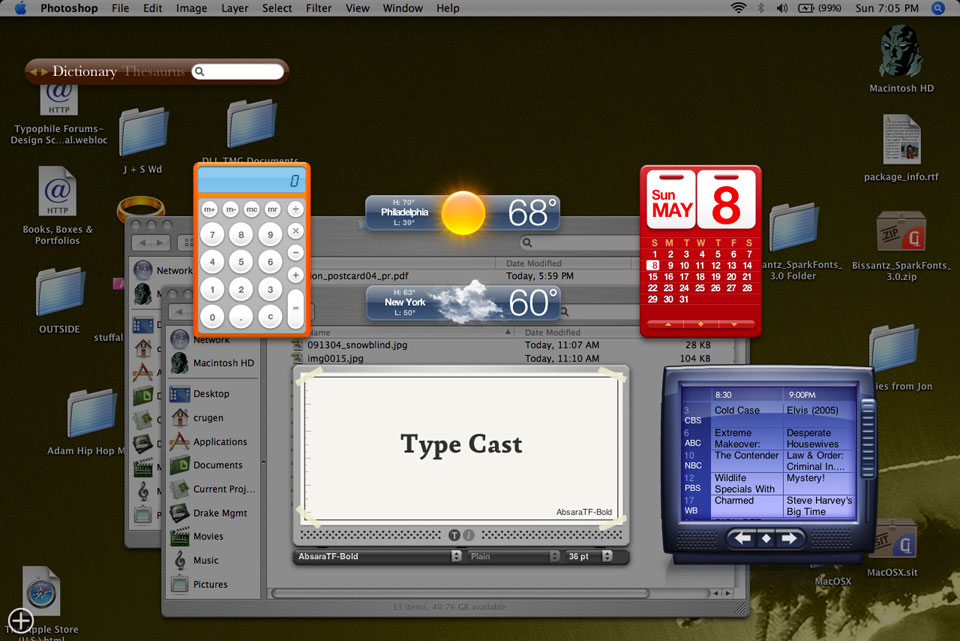Click the info 'i' button on Type Cast widget
The image size is (960, 641).
(469, 535)
